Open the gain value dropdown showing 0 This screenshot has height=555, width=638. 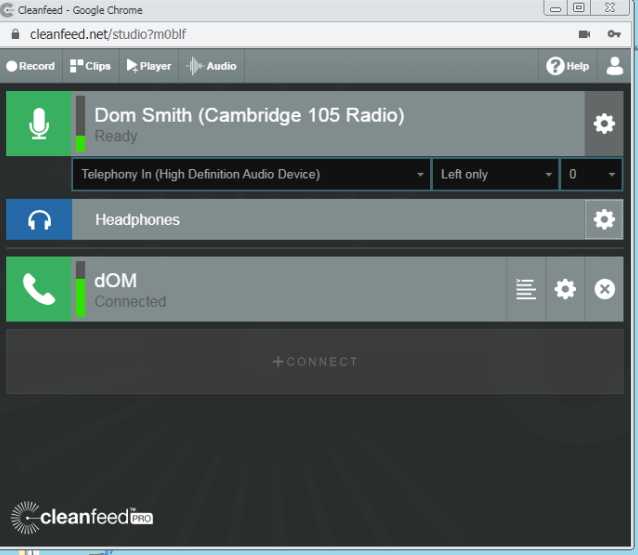coord(591,174)
